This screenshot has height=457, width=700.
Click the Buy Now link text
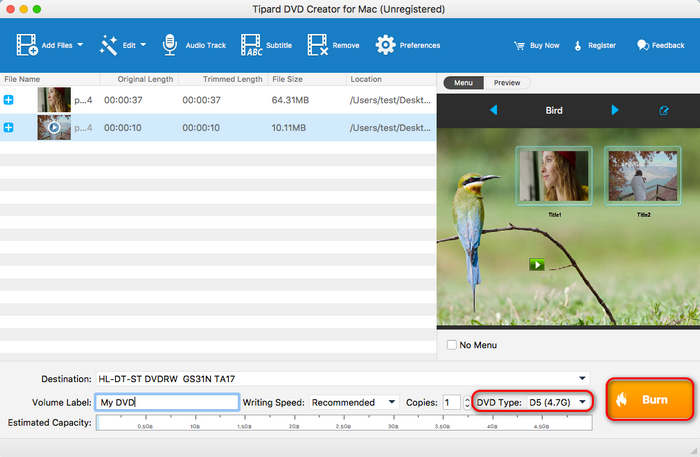(545, 46)
